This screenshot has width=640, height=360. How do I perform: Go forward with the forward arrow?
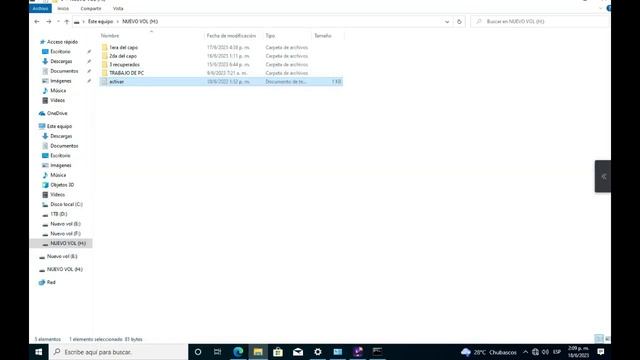click(49, 22)
